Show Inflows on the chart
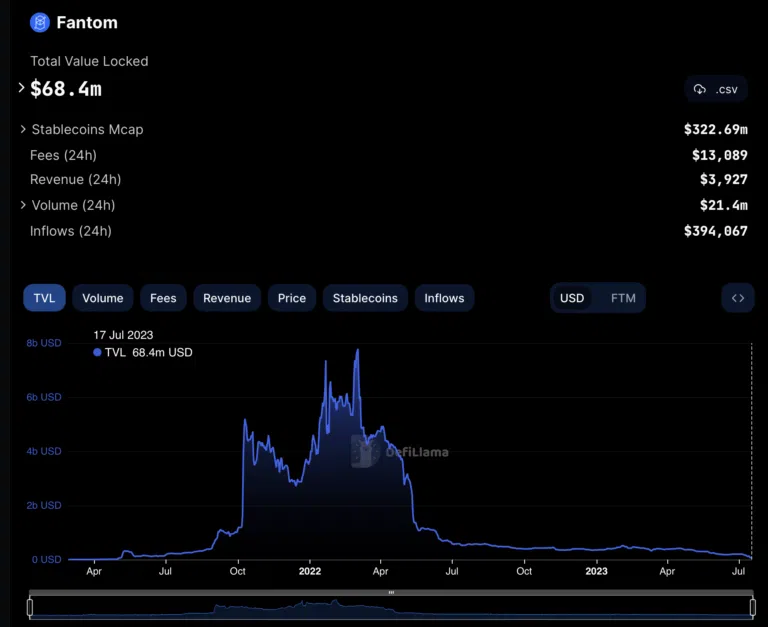The image size is (768, 627). tap(444, 298)
